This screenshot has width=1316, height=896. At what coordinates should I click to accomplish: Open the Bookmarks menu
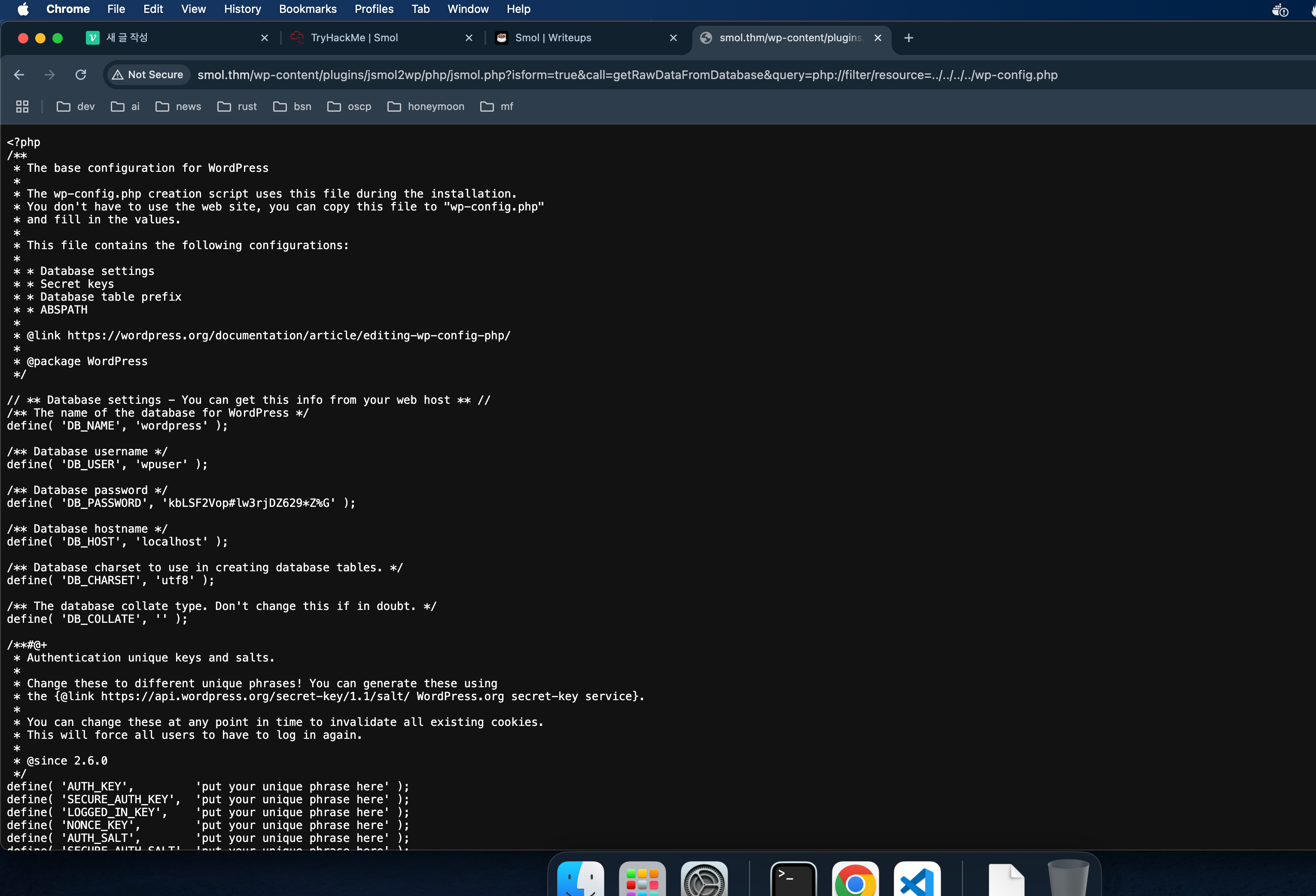[x=308, y=9]
